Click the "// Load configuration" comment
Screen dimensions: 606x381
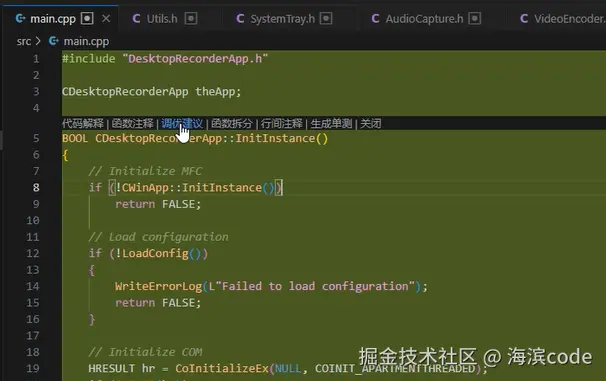click(158, 237)
